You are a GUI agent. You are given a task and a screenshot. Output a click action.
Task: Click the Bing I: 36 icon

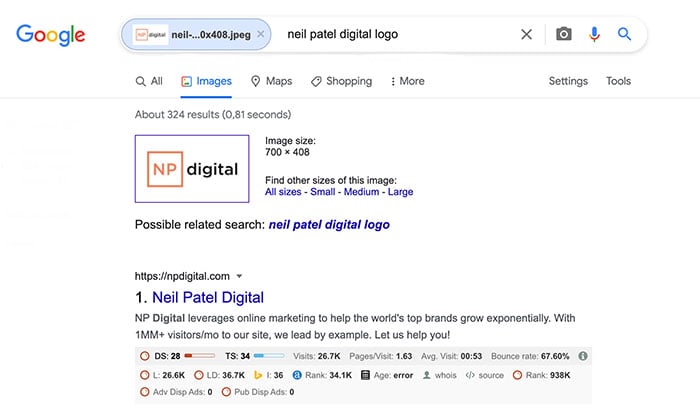pos(258,375)
